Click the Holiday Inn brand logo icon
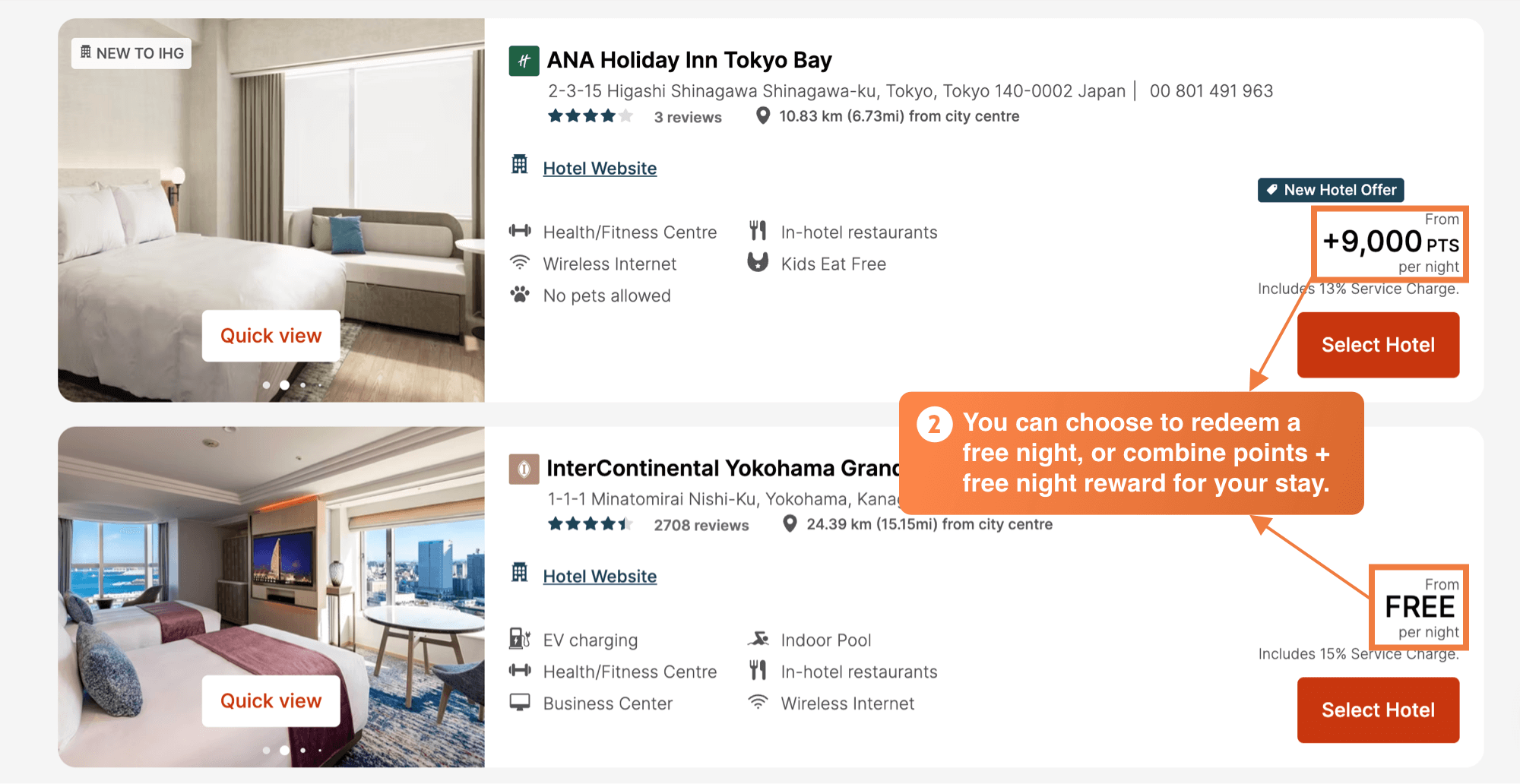The height and width of the screenshot is (784, 1520). tap(524, 61)
